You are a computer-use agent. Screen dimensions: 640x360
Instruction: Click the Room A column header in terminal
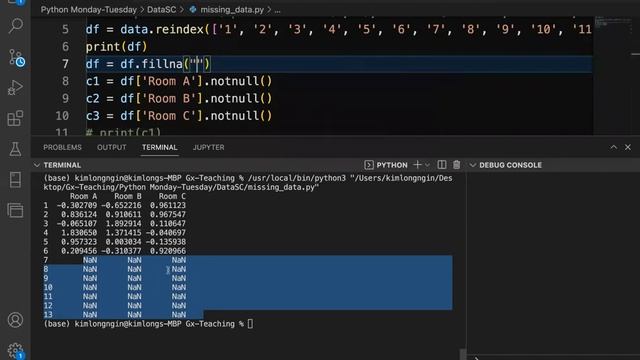(83, 196)
